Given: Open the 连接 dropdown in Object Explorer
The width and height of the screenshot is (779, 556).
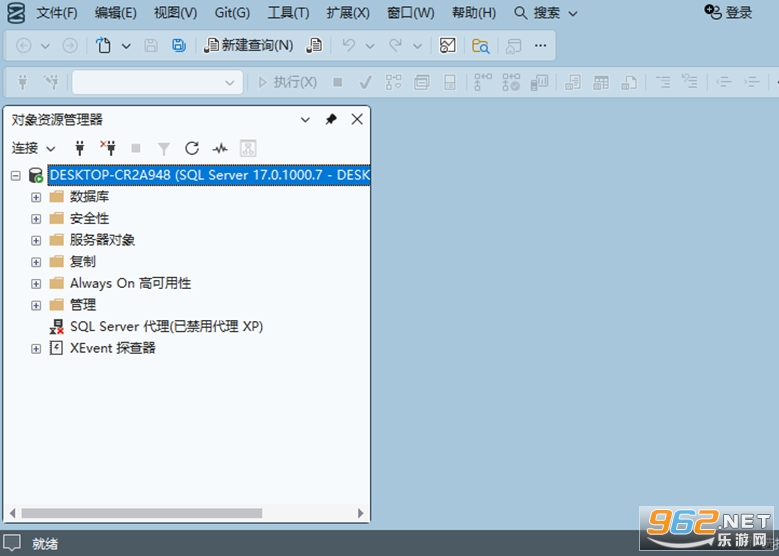Looking at the screenshot, I should pos(33,148).
